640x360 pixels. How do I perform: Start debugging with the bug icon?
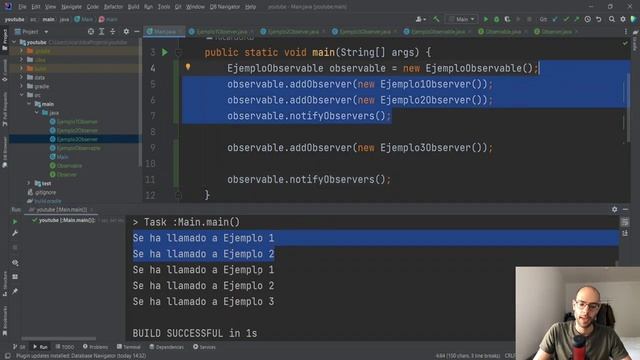click(496, 19)
